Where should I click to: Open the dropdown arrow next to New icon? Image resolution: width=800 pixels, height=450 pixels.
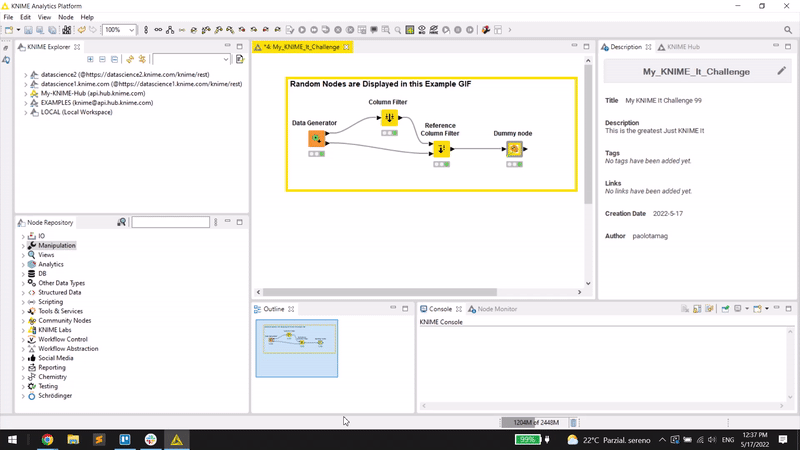pyautogui.click(x=18, y=30)
